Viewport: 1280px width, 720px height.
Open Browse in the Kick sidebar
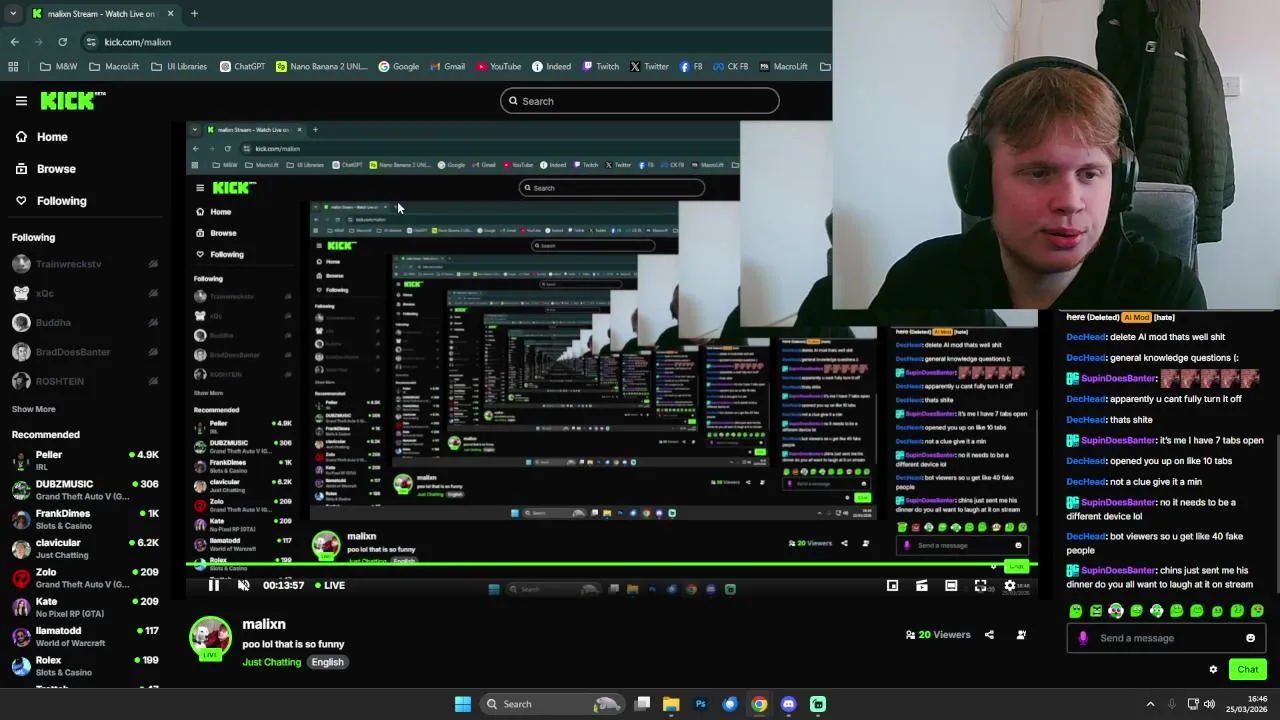(x=45, y=169)
